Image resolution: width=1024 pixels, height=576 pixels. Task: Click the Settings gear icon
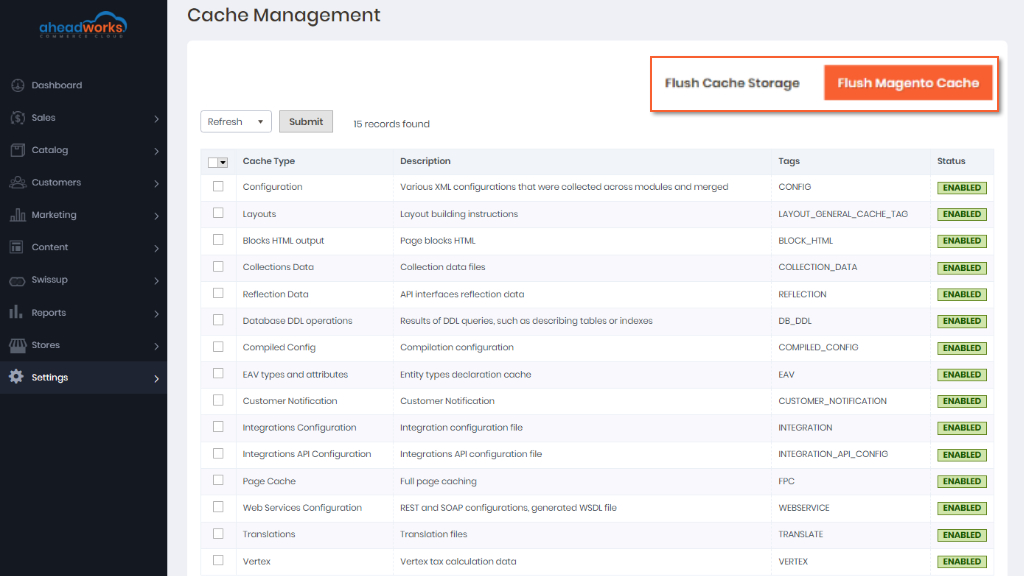16,377
